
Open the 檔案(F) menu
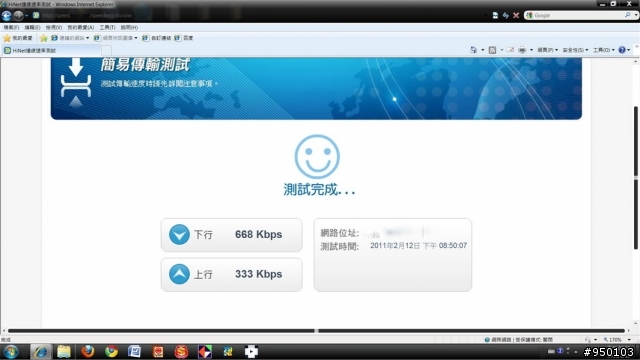pyautogui.click(x=11, y=27)
